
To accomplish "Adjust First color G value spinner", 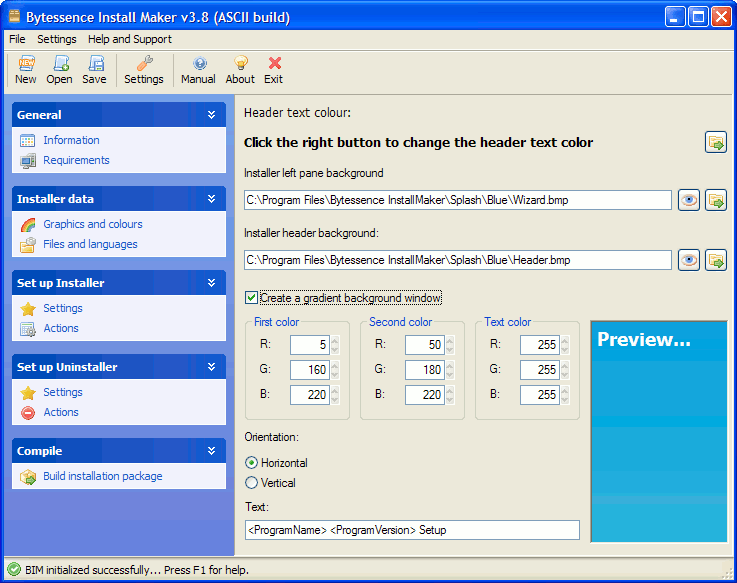I will (x=335, y=370).
